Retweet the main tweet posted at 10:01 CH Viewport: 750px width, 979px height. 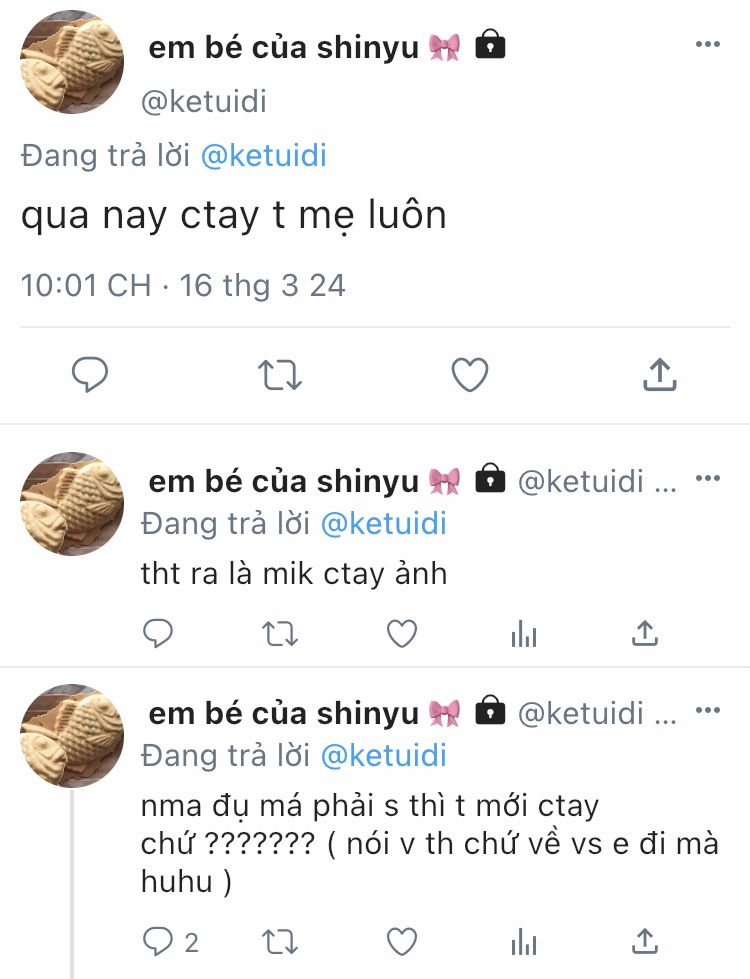pos(278,375)
